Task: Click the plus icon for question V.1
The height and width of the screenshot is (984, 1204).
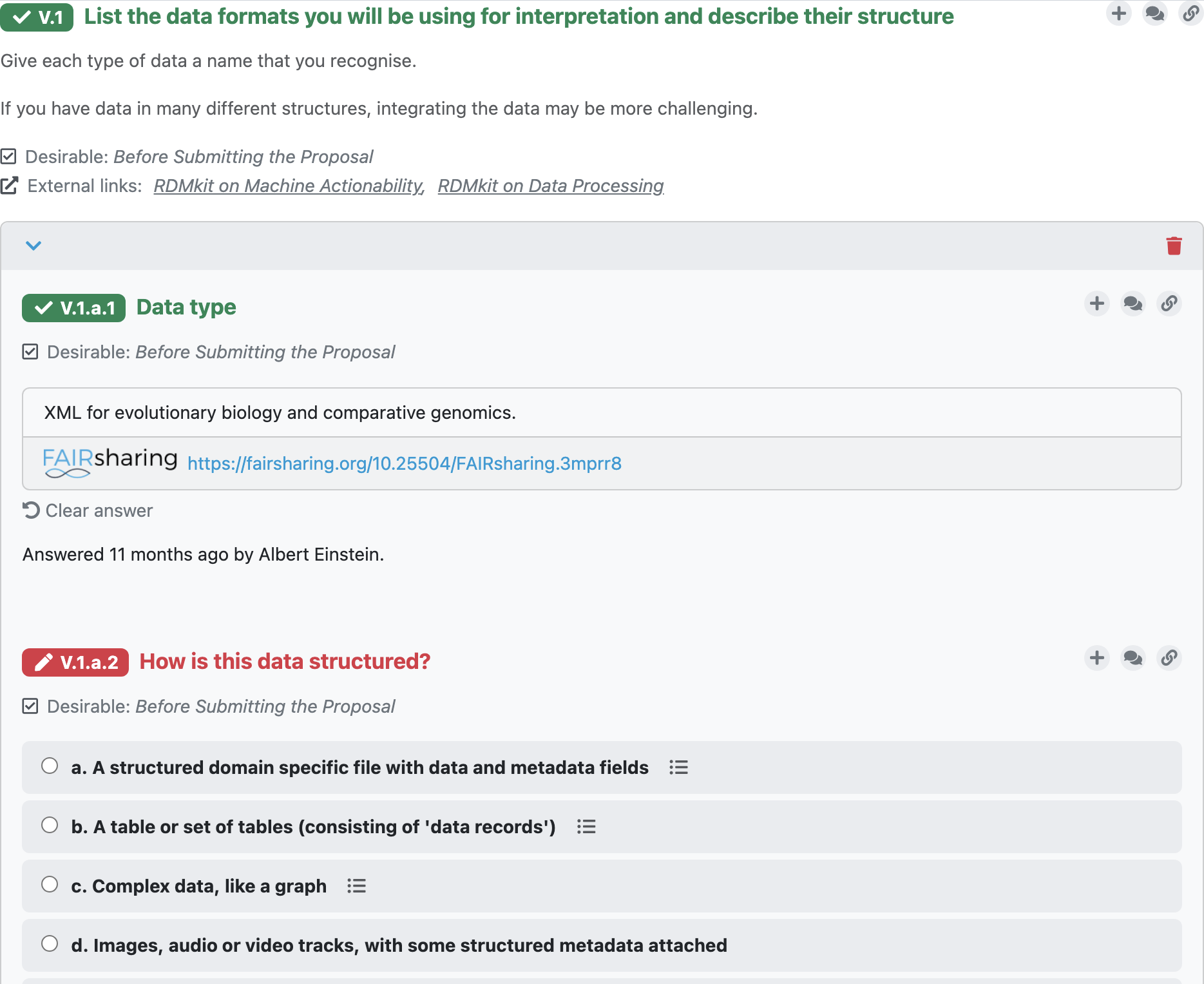Action: click(x=1119, y=14)
